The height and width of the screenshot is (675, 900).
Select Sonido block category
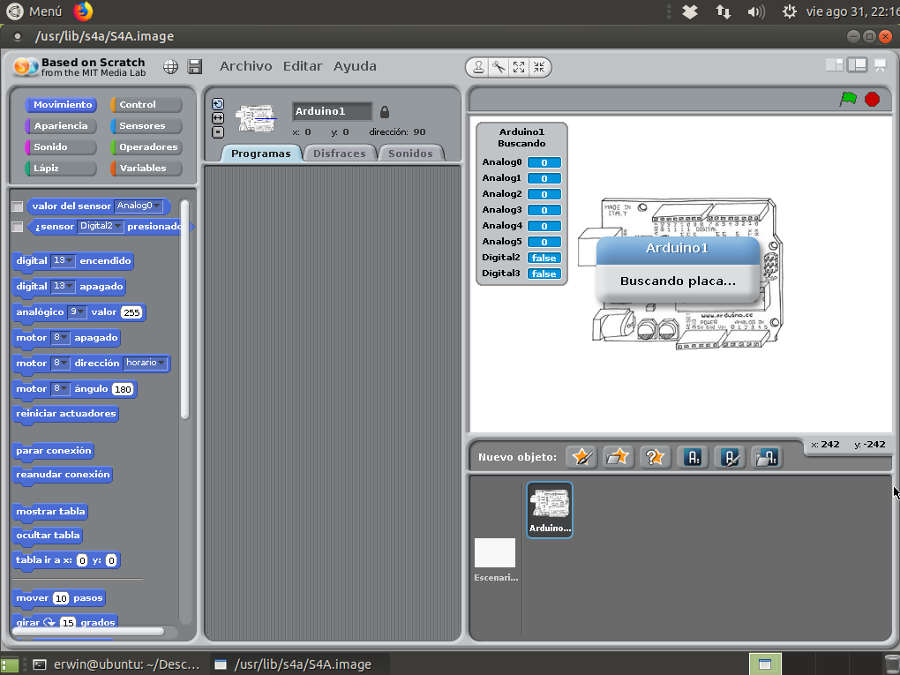tap(61, 147)
